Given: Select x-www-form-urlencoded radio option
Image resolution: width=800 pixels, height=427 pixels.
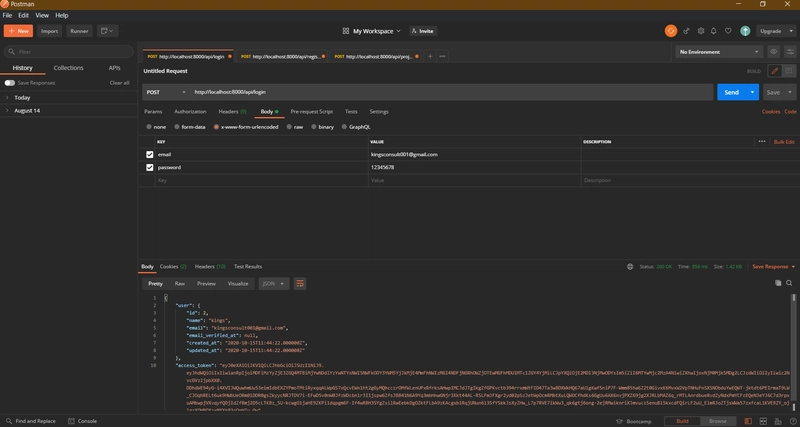Looking at the screenshot, I should pyautogui.click(x=216, y=127).
